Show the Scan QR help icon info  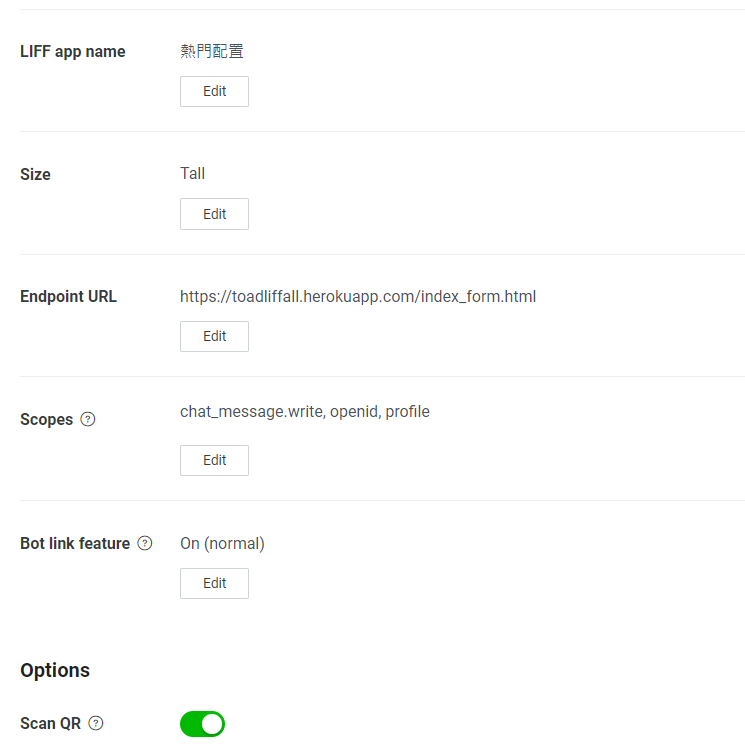pyautogui.click(x=96, y=723)
